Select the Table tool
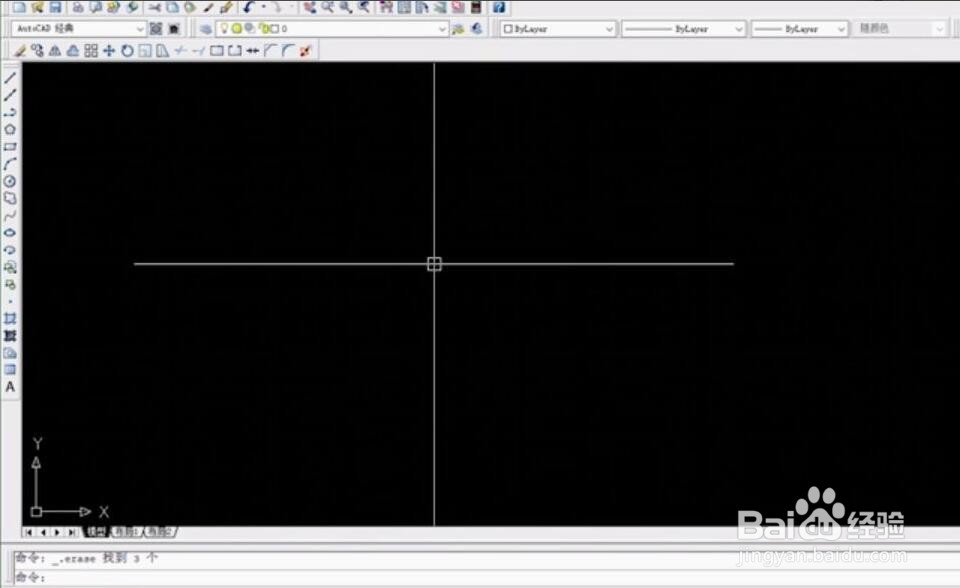This screenshot has height=588, width=960. (x=10, y=369)
